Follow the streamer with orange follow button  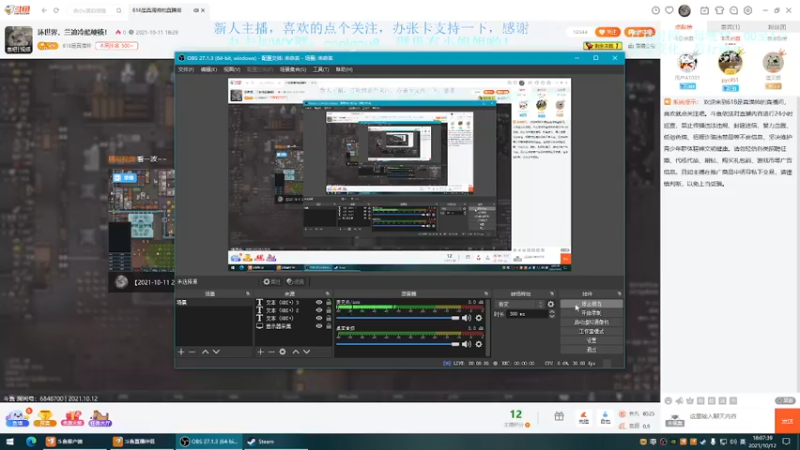pos(608,32)
